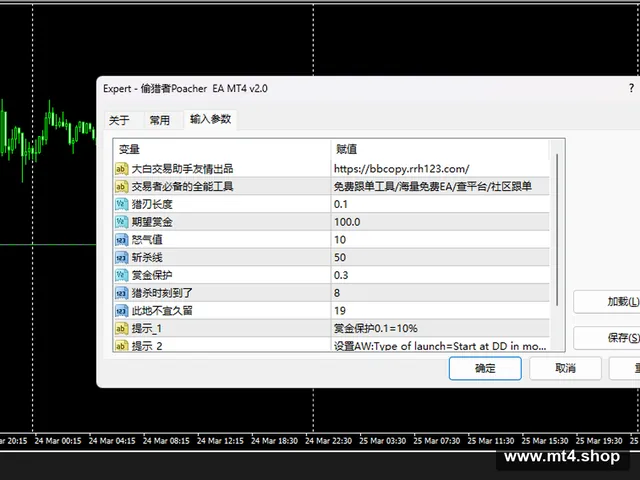Click the integer icon beside 怒气值

(x=121, y=240)
